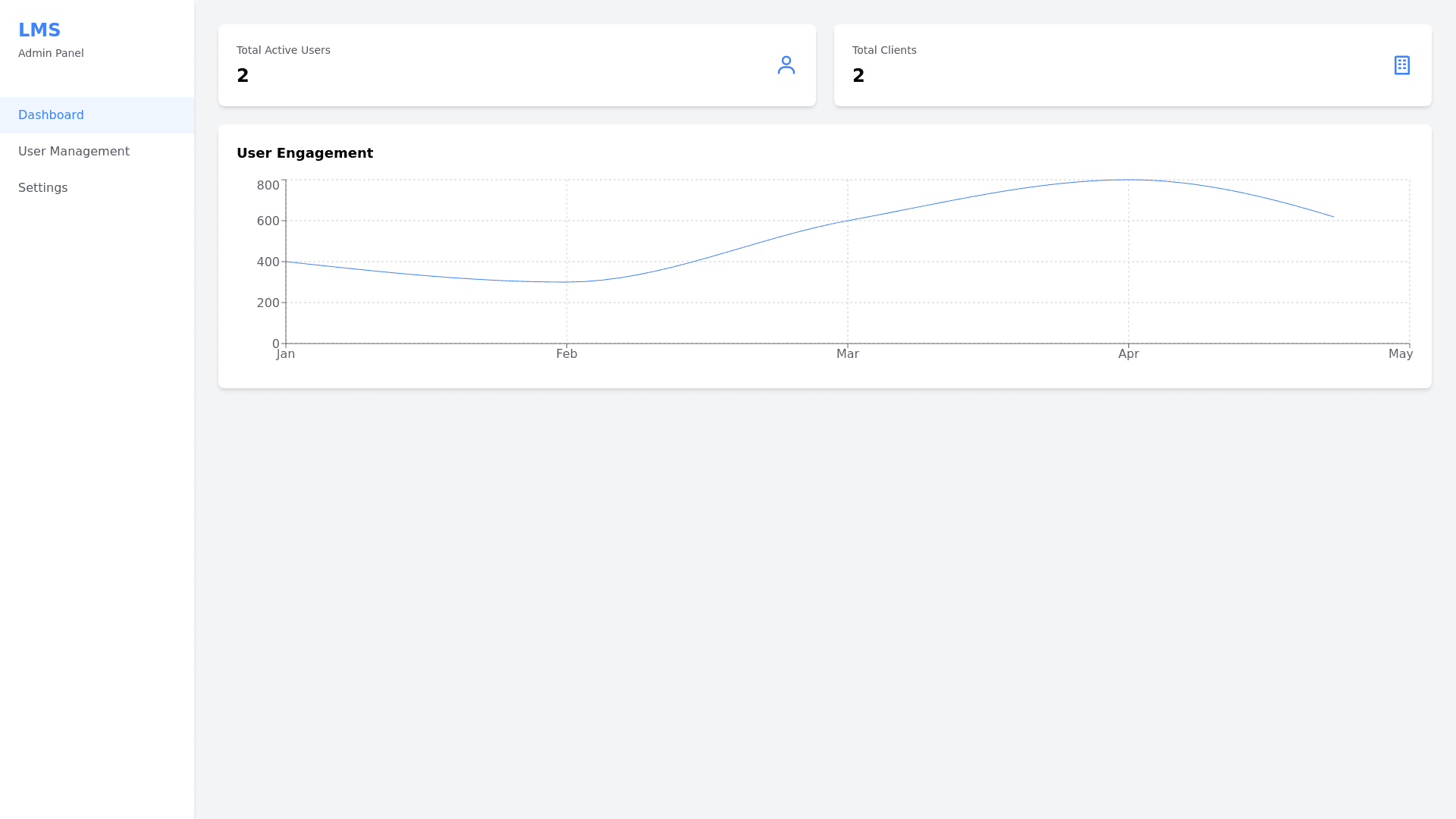
Task: Click the May label on x-axis
Action: (x=1400, y=354)
